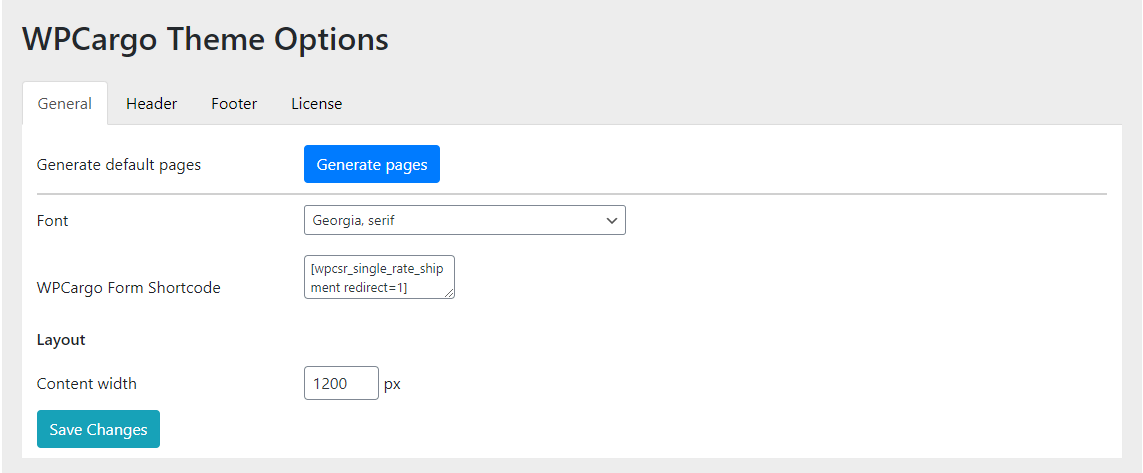Click the Layout section heading
Viewport: 1143px width, 473px height.
coord(61,340)
